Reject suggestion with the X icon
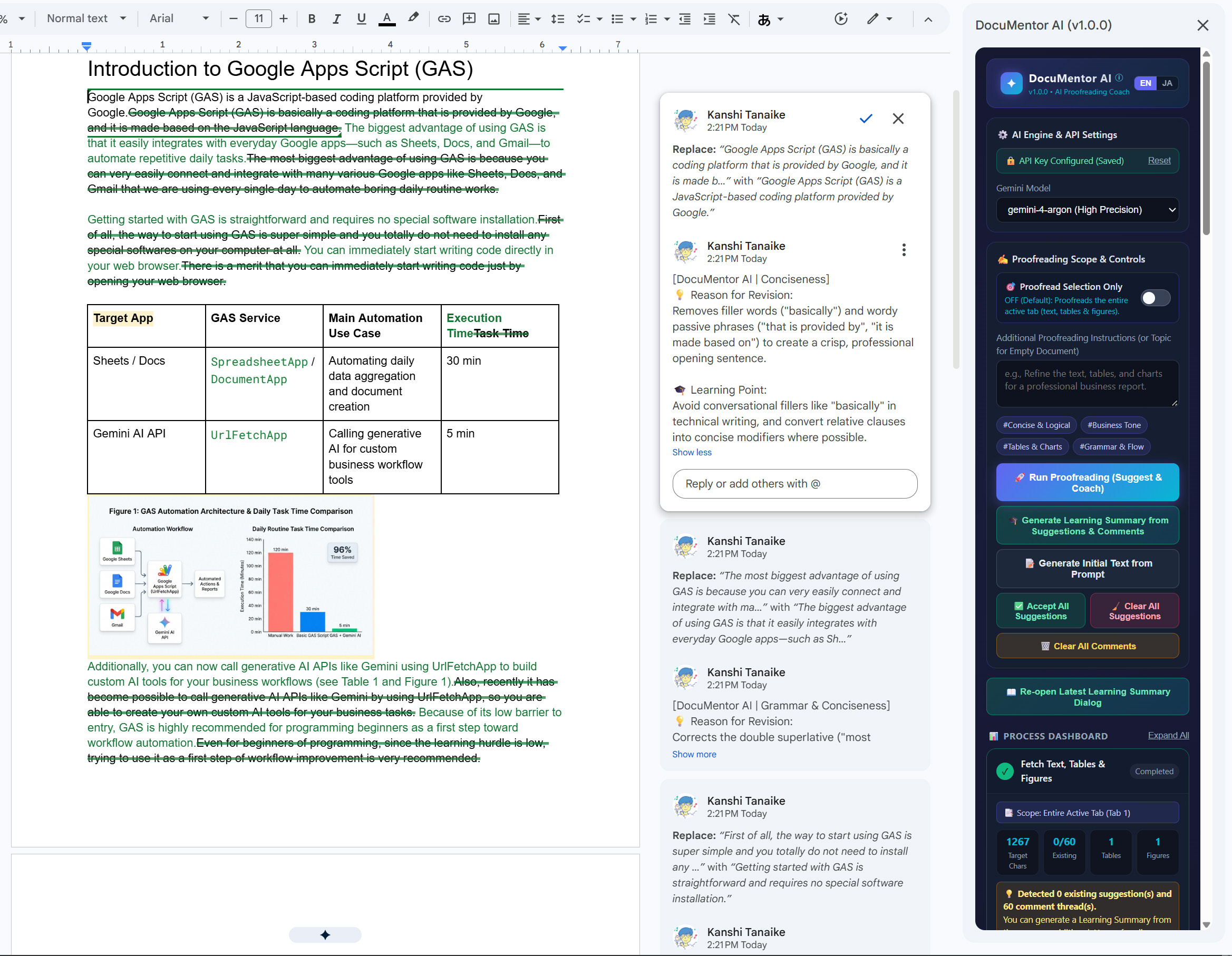The image size is (1232, 956). coord(898,119)
